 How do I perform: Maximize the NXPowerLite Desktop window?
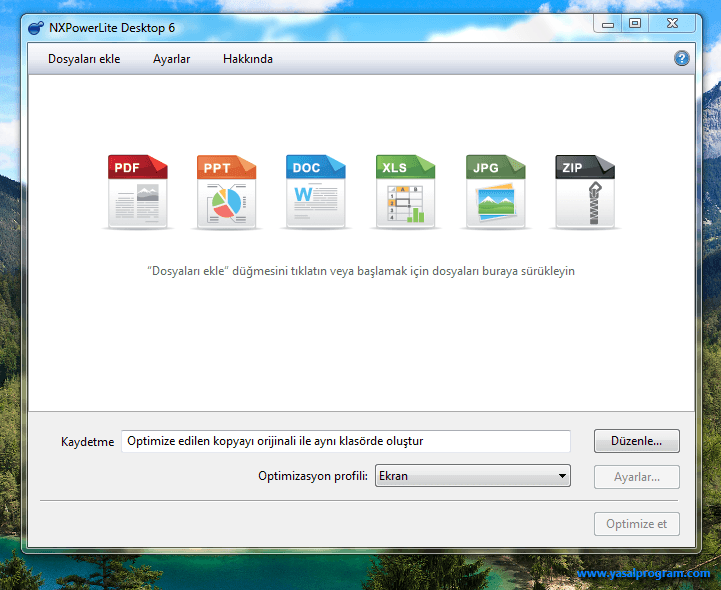634,23
